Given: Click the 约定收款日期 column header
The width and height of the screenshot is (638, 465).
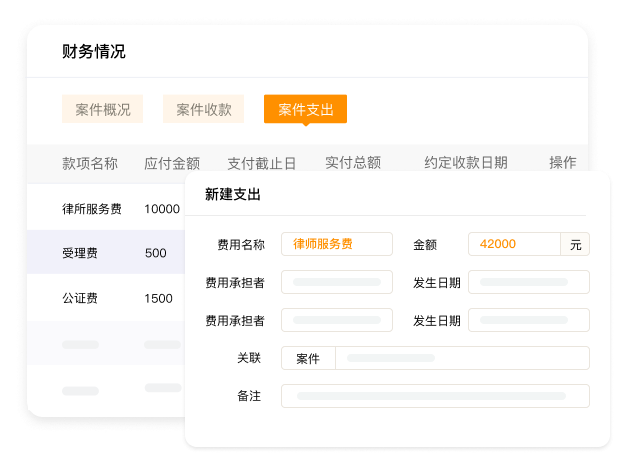Looking at the screenshot, I should point(466,162).
